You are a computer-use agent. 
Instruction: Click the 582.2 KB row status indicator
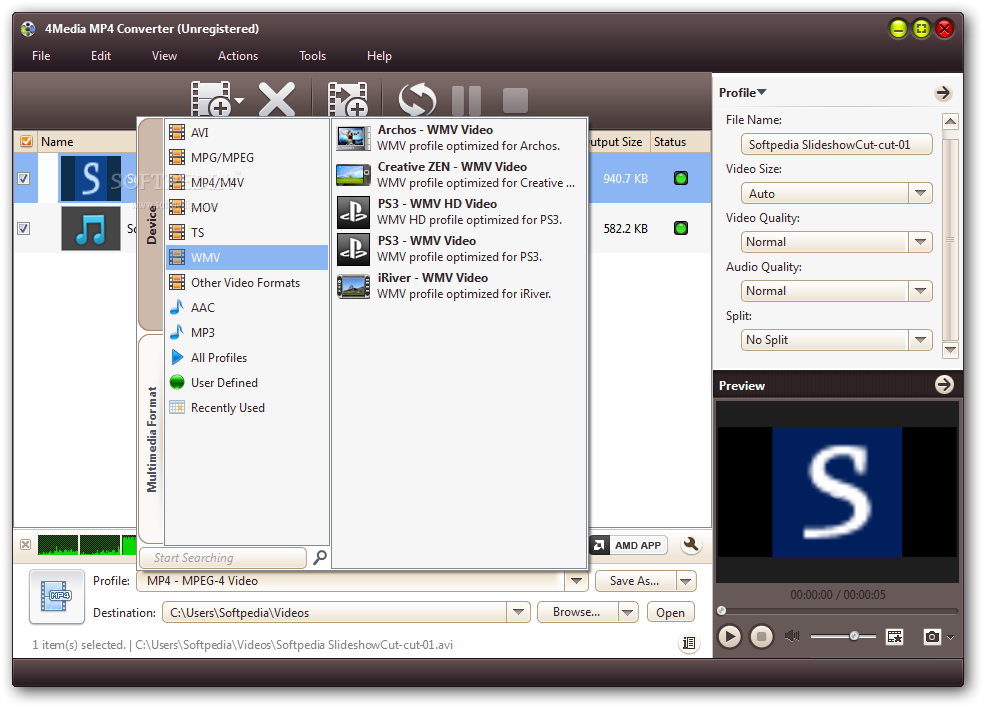pos(681,228)
